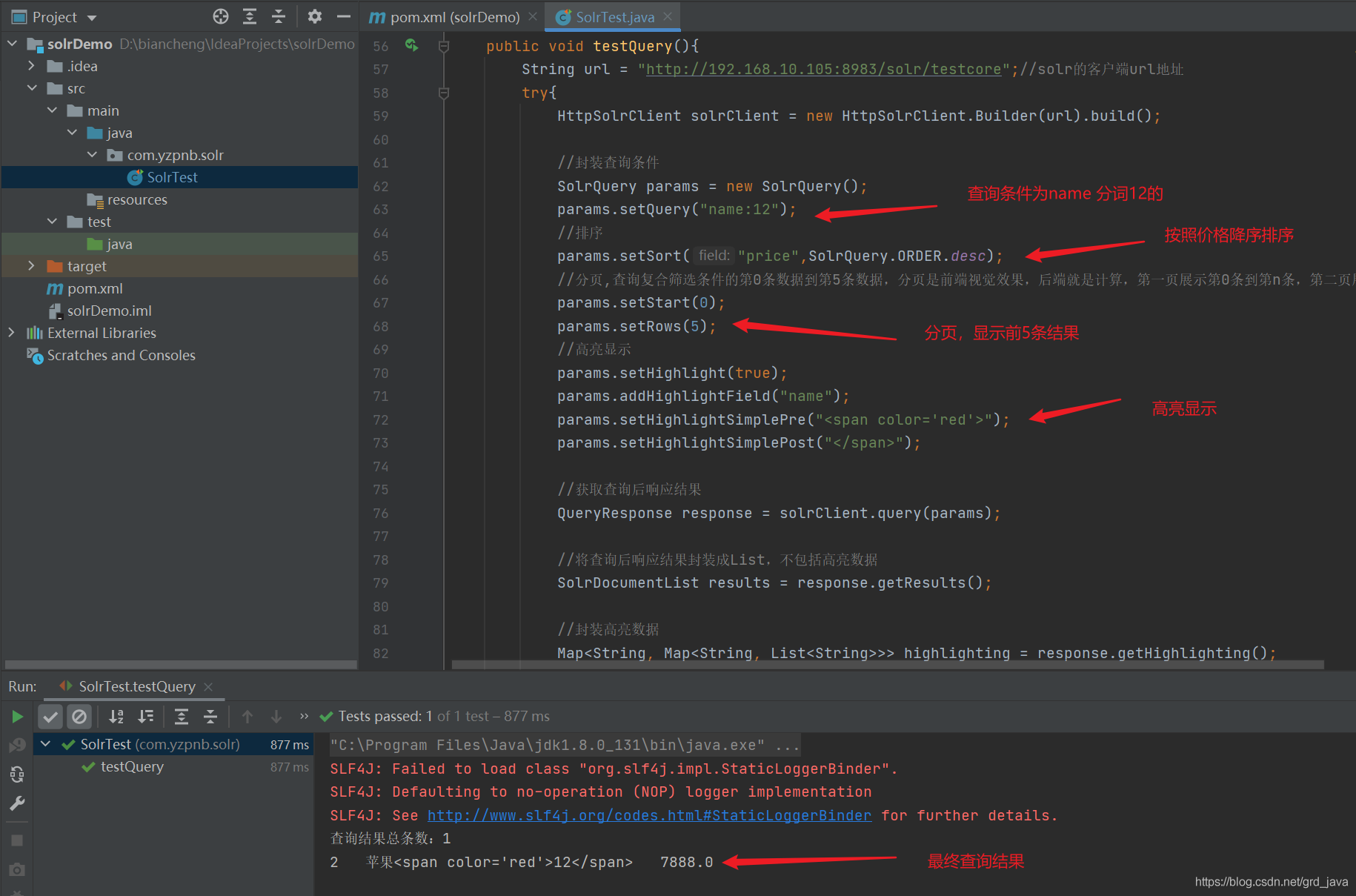Viewport: 1356px width, 896px height.
Task: Sort tests alphabetically
Action: pos(116,717)
